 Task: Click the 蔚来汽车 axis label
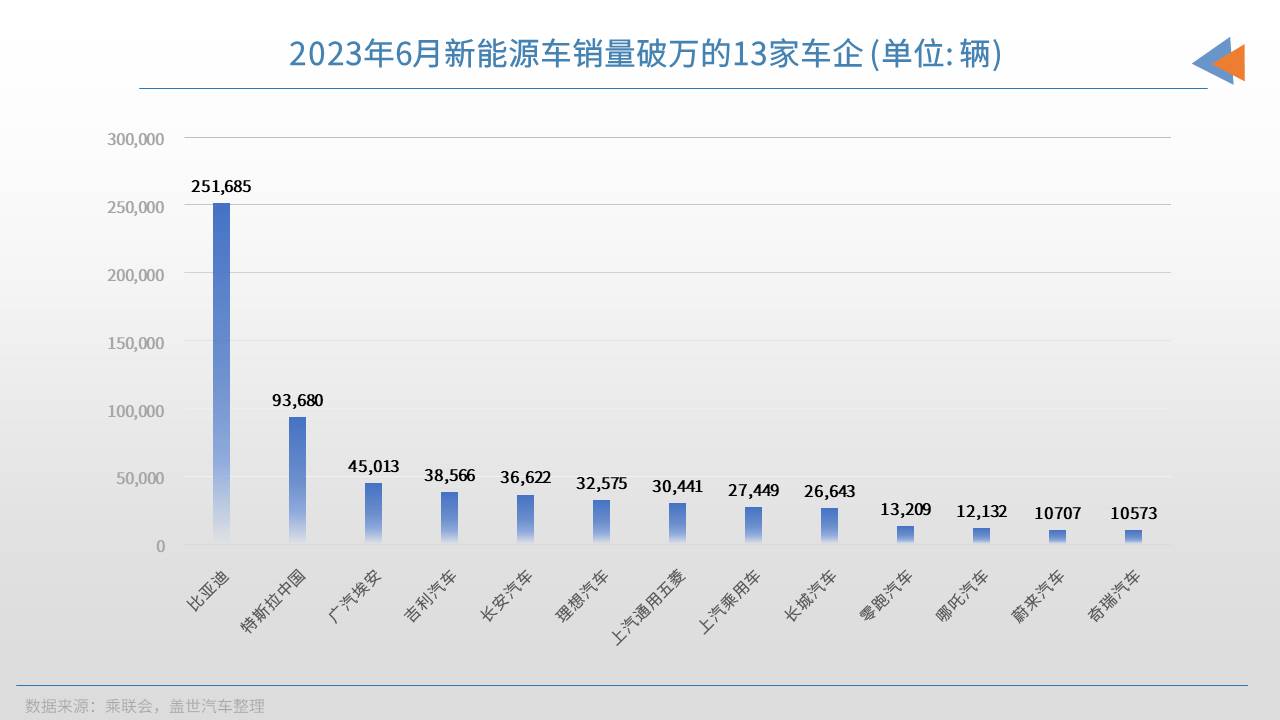click(1039, 596)
